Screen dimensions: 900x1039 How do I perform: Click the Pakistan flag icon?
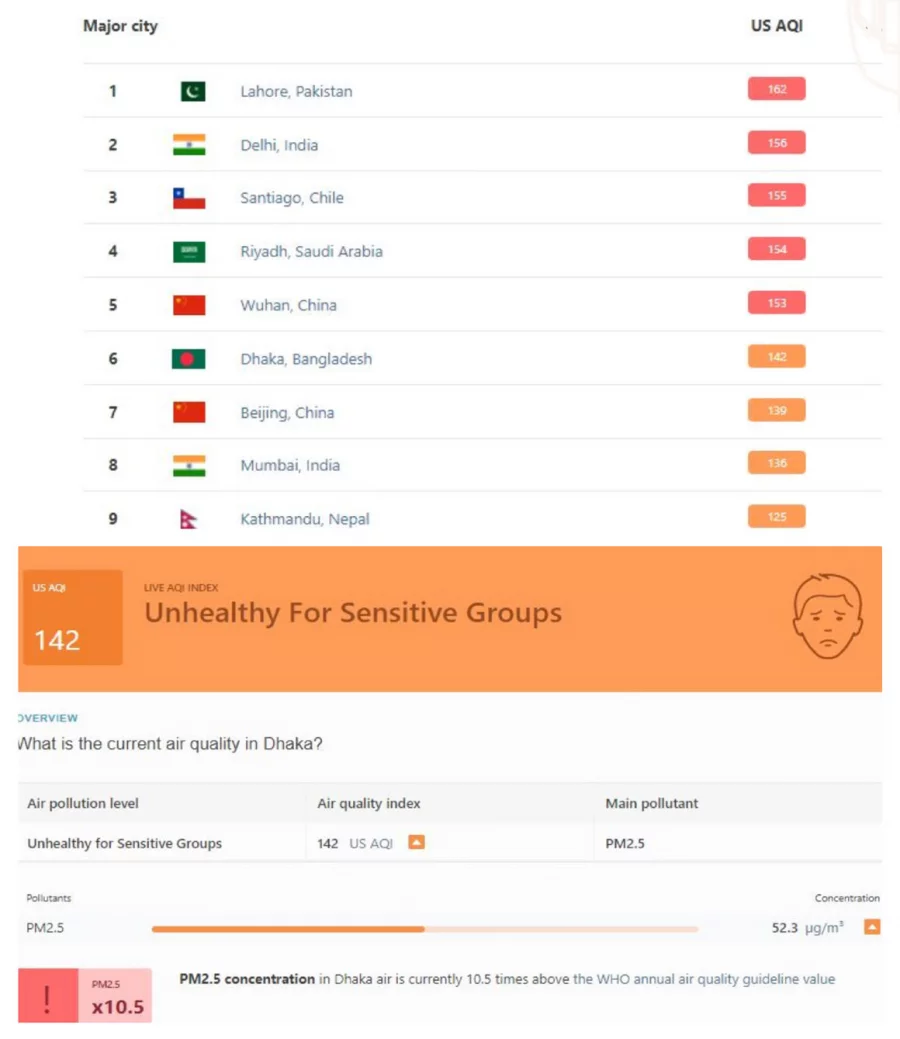[x=191, y=90]
